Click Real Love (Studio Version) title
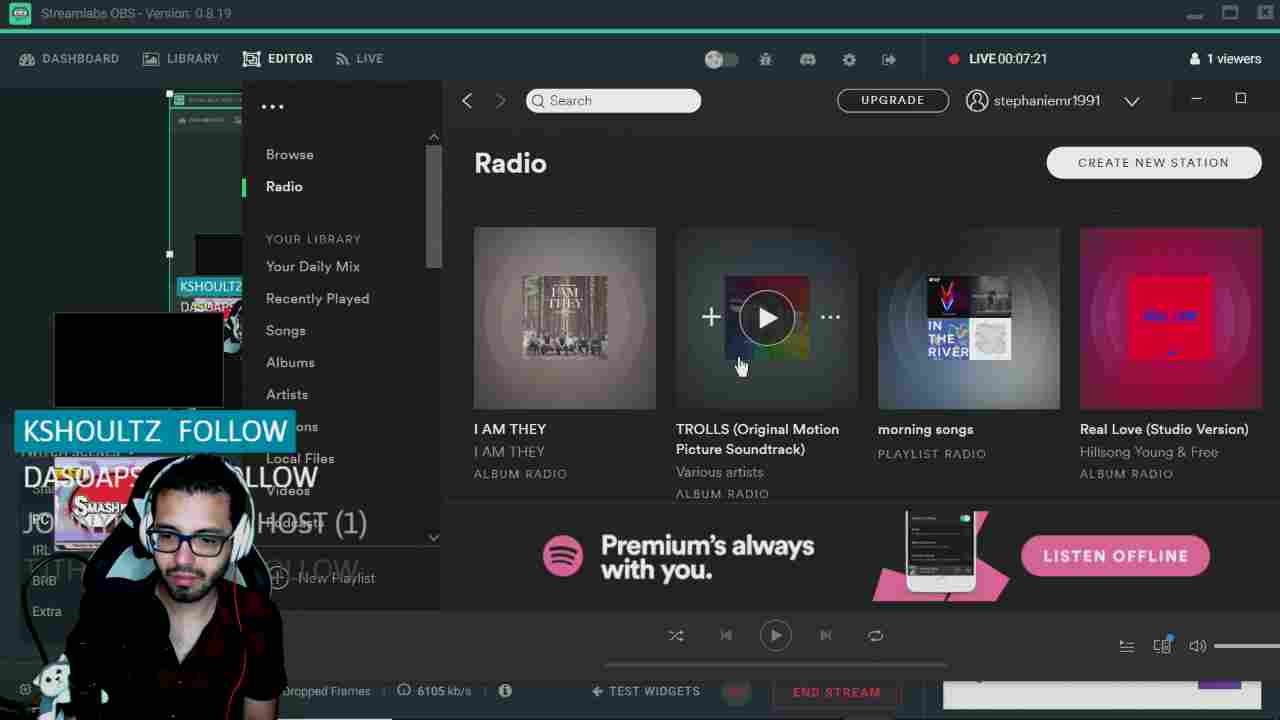This screenshot has height=720, width=1280. click(1164, 429)
